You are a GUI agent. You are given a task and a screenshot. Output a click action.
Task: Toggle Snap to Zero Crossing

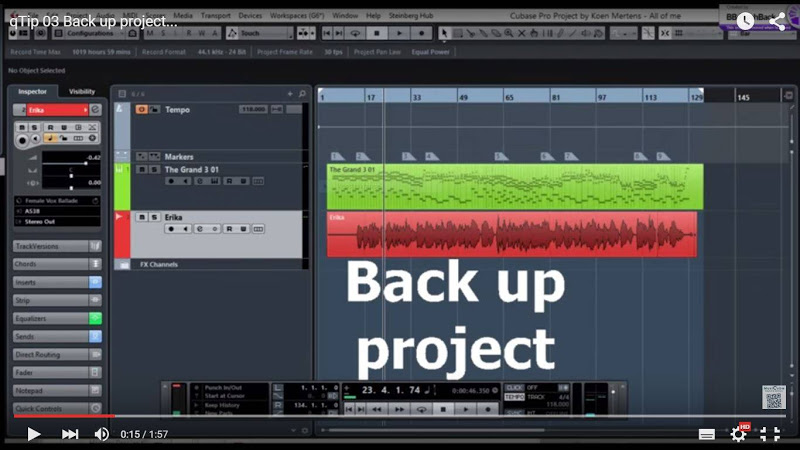648,33
